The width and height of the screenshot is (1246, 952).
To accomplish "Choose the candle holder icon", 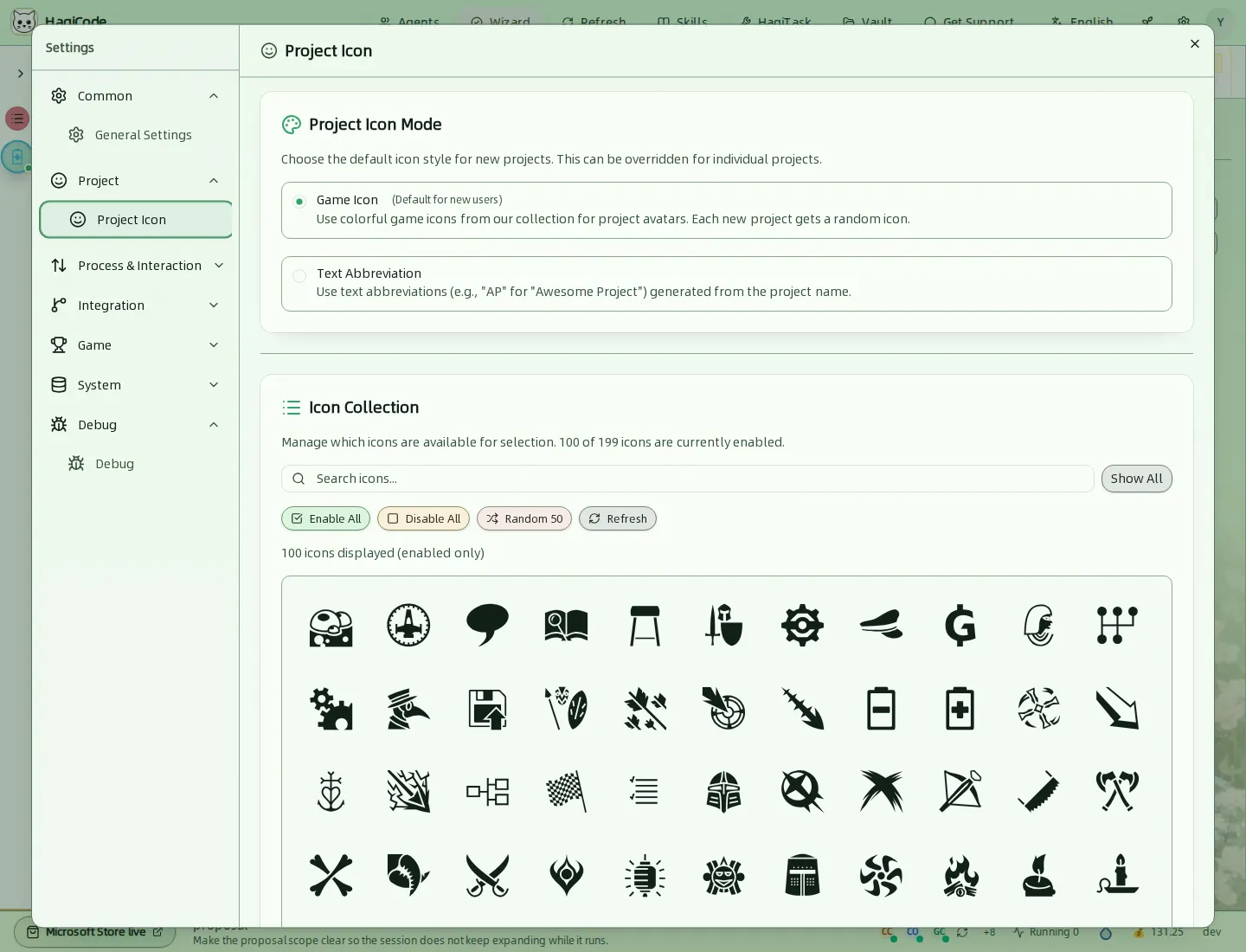I will (x=1117, y=875).
